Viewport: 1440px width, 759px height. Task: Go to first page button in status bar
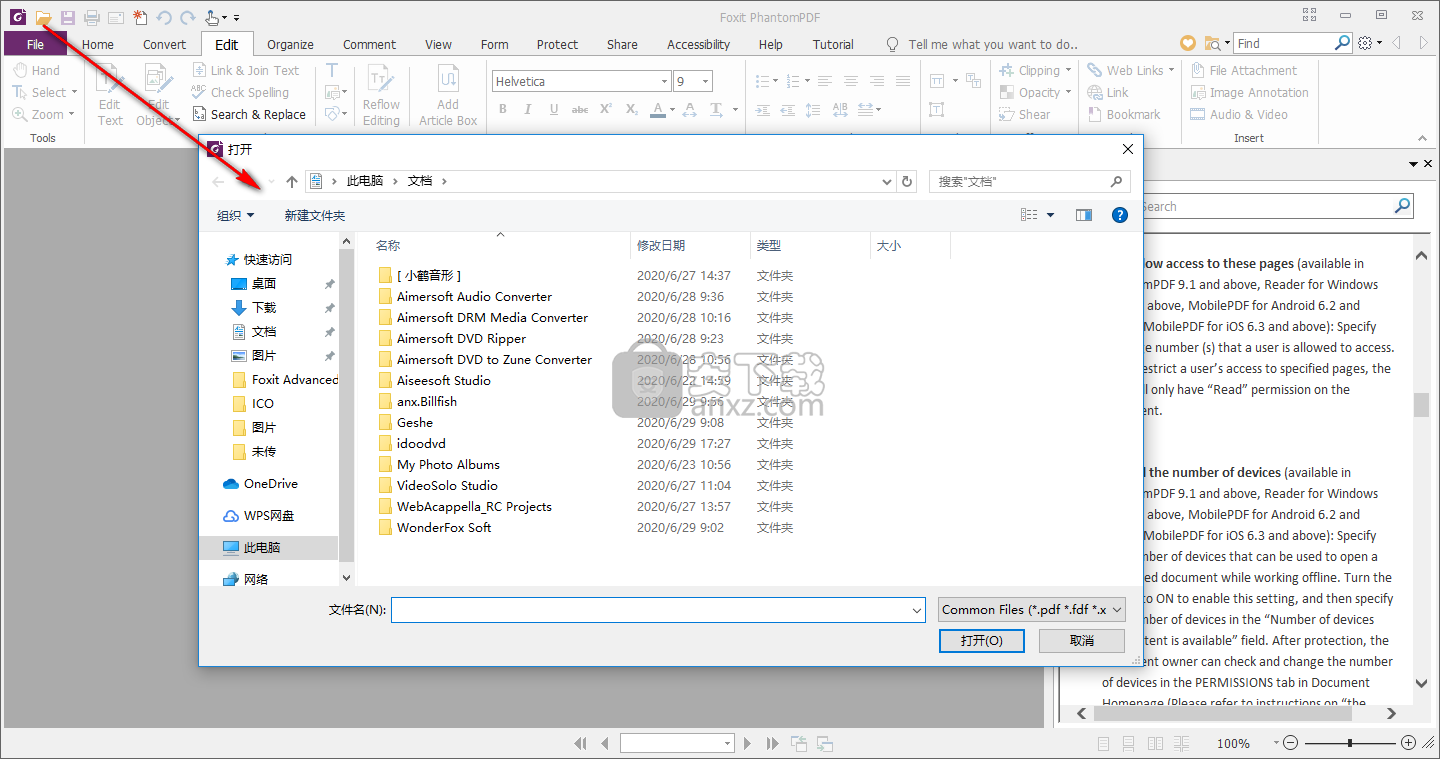pyautogui.click(x=580, y=743)
